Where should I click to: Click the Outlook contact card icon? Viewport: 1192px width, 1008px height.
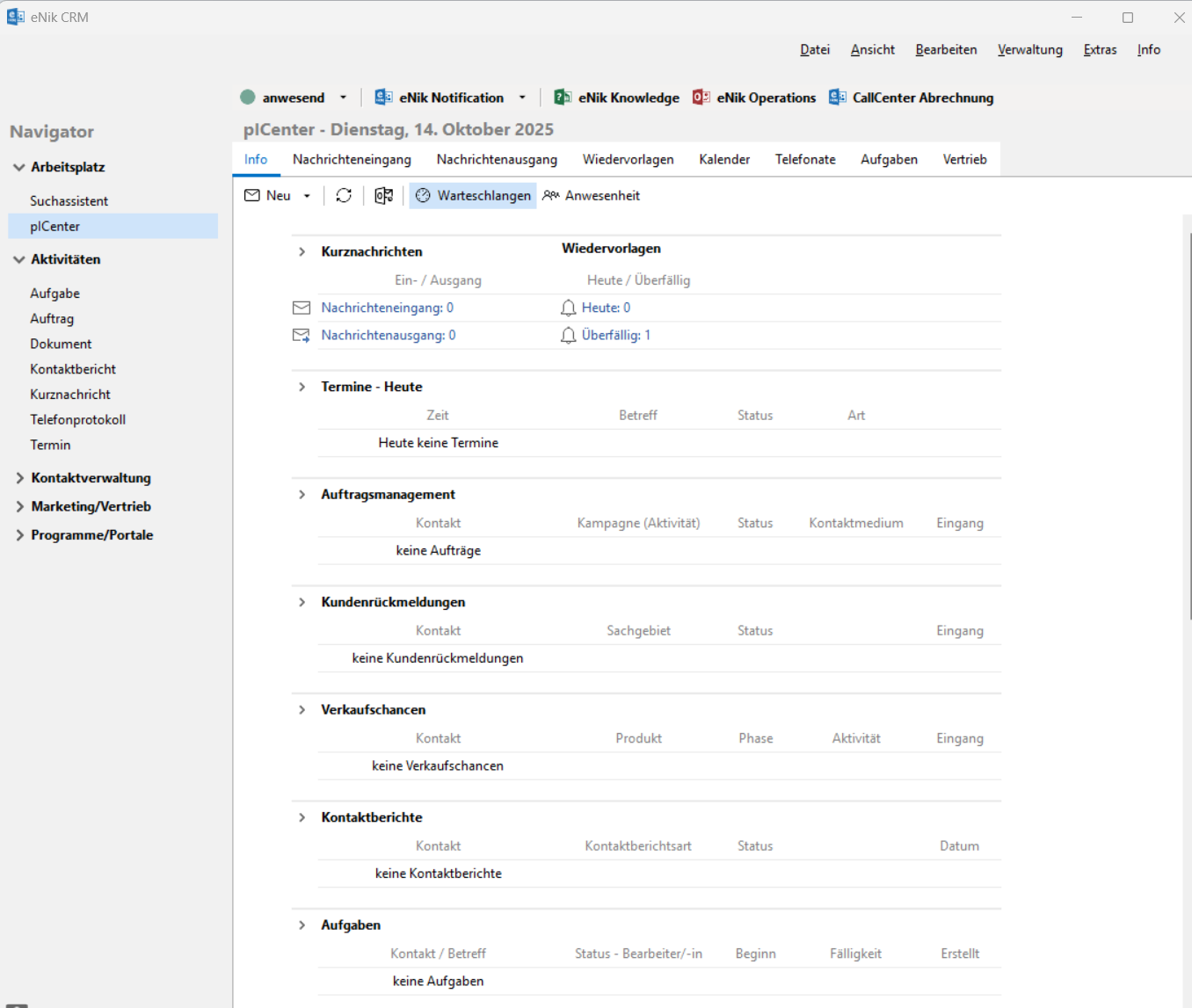(383, 195)
